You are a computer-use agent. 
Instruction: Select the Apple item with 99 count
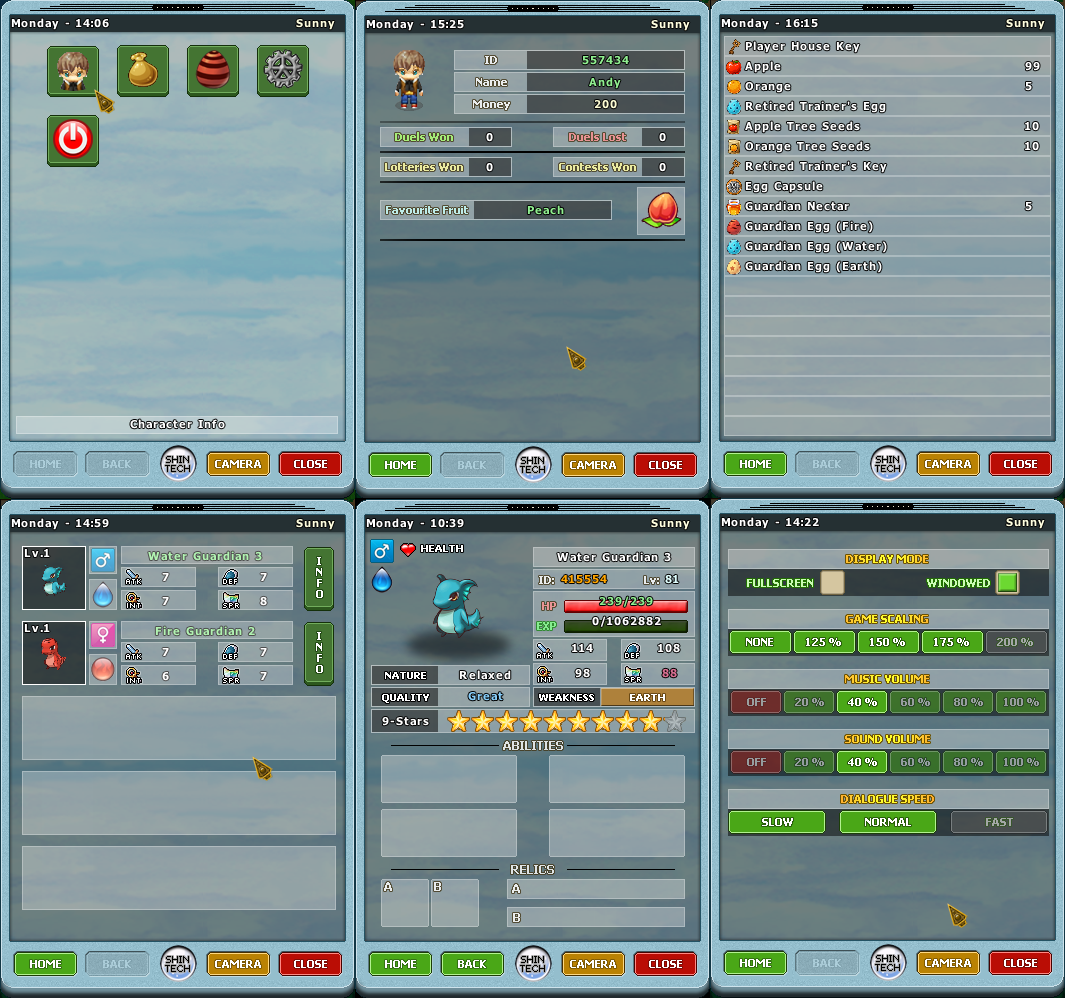pos(887,66)
